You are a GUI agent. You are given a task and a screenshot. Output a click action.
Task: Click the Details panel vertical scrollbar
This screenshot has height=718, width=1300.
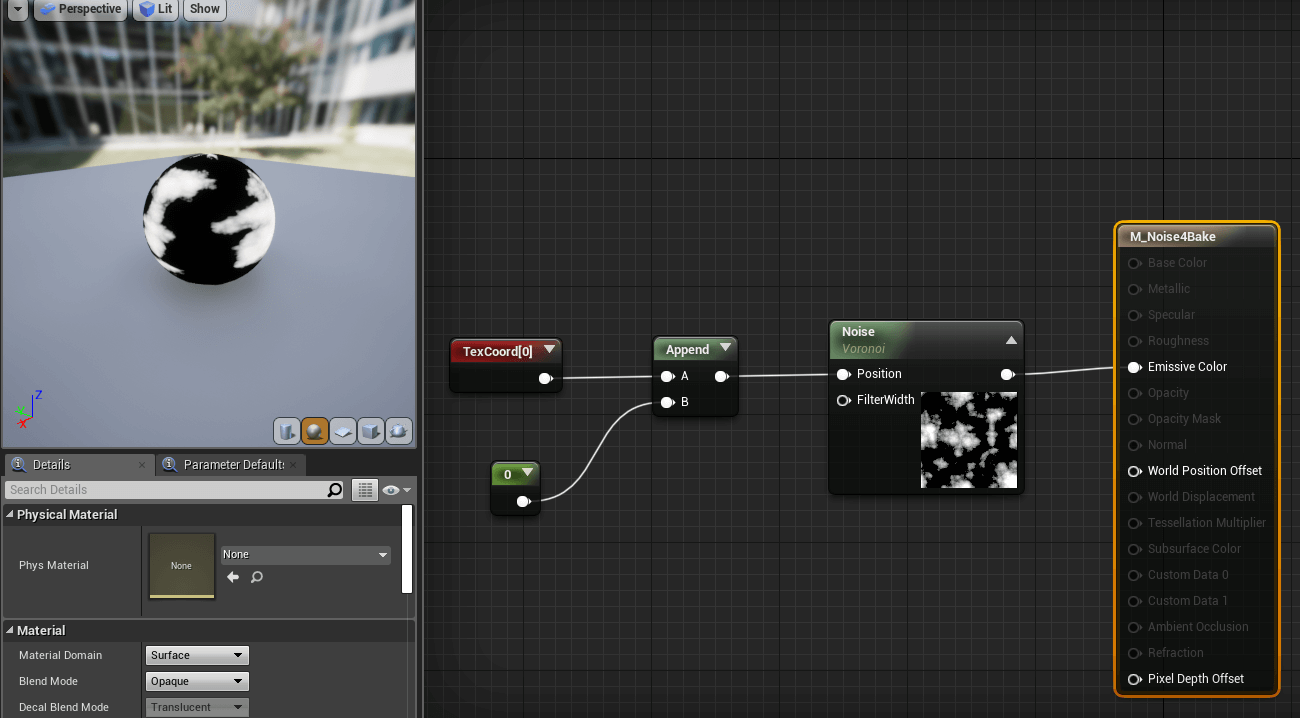pos(407,548)
